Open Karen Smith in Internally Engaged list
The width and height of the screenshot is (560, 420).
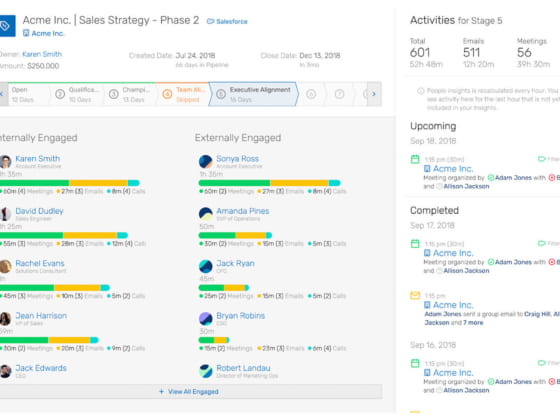click(x=38, y=159)
